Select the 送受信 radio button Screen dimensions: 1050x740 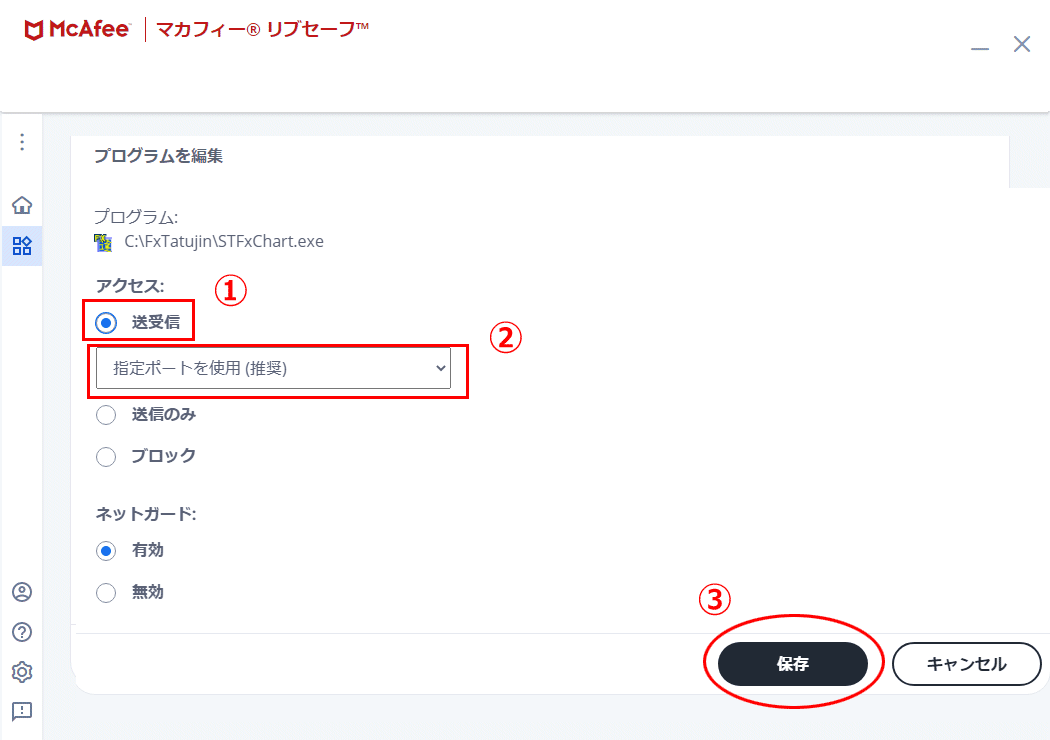pos(106,323)
